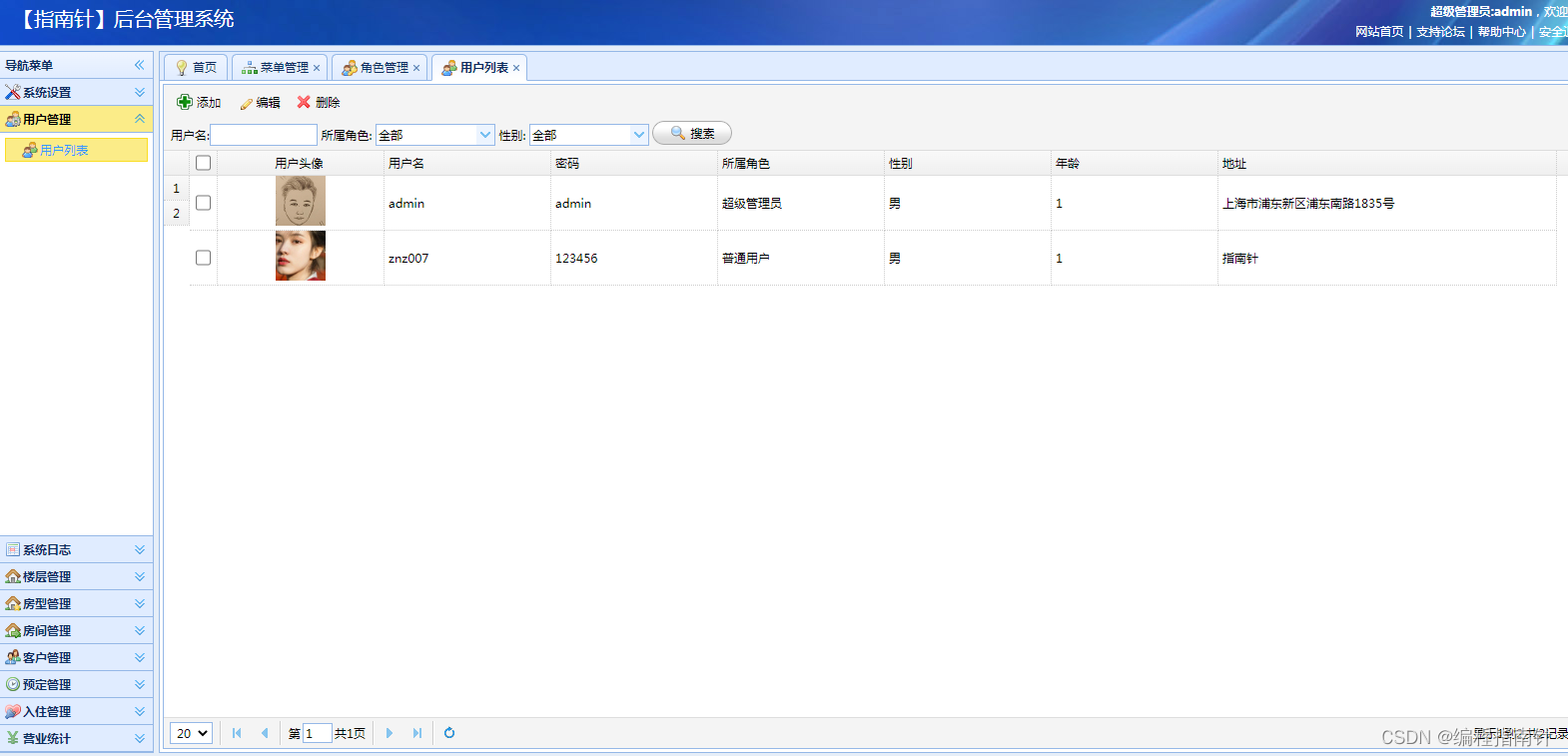Click the 入住管理 icon
Viewport: 1568px width, 756px height.
13,711
